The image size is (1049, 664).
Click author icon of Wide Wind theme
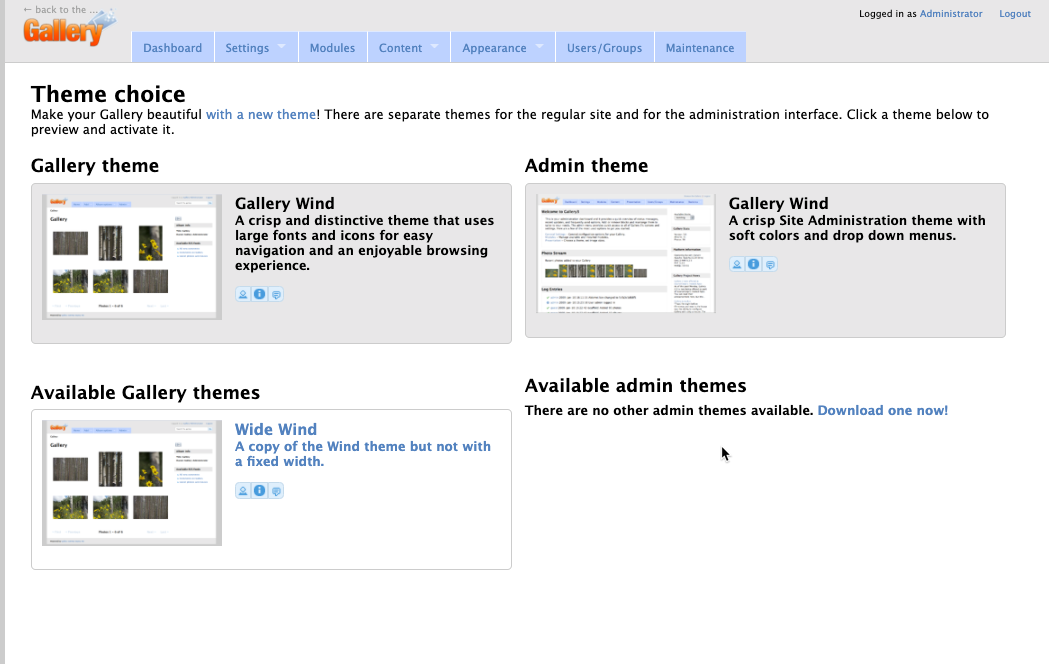243,491
